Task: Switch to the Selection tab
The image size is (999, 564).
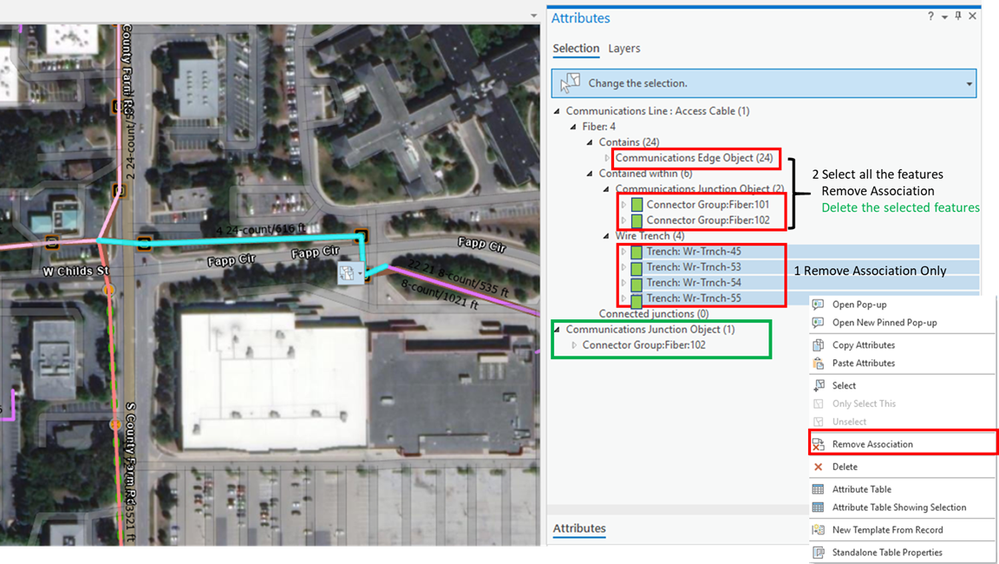Action: coord(576,48)
